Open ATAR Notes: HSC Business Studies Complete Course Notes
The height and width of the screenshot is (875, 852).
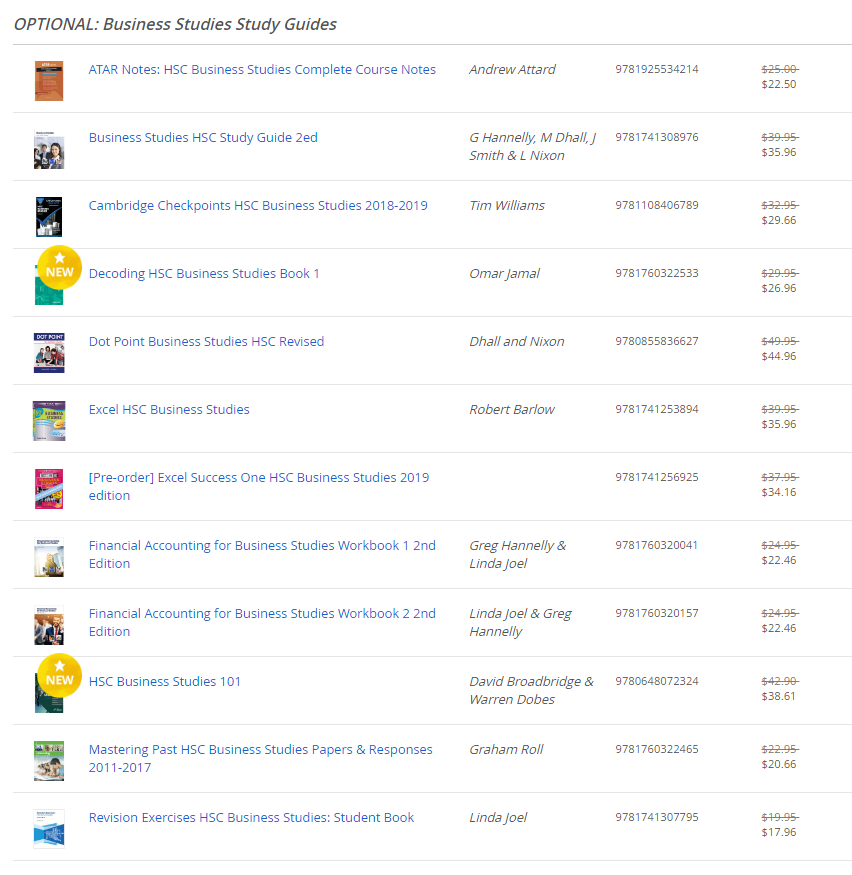tap(262, 70)
